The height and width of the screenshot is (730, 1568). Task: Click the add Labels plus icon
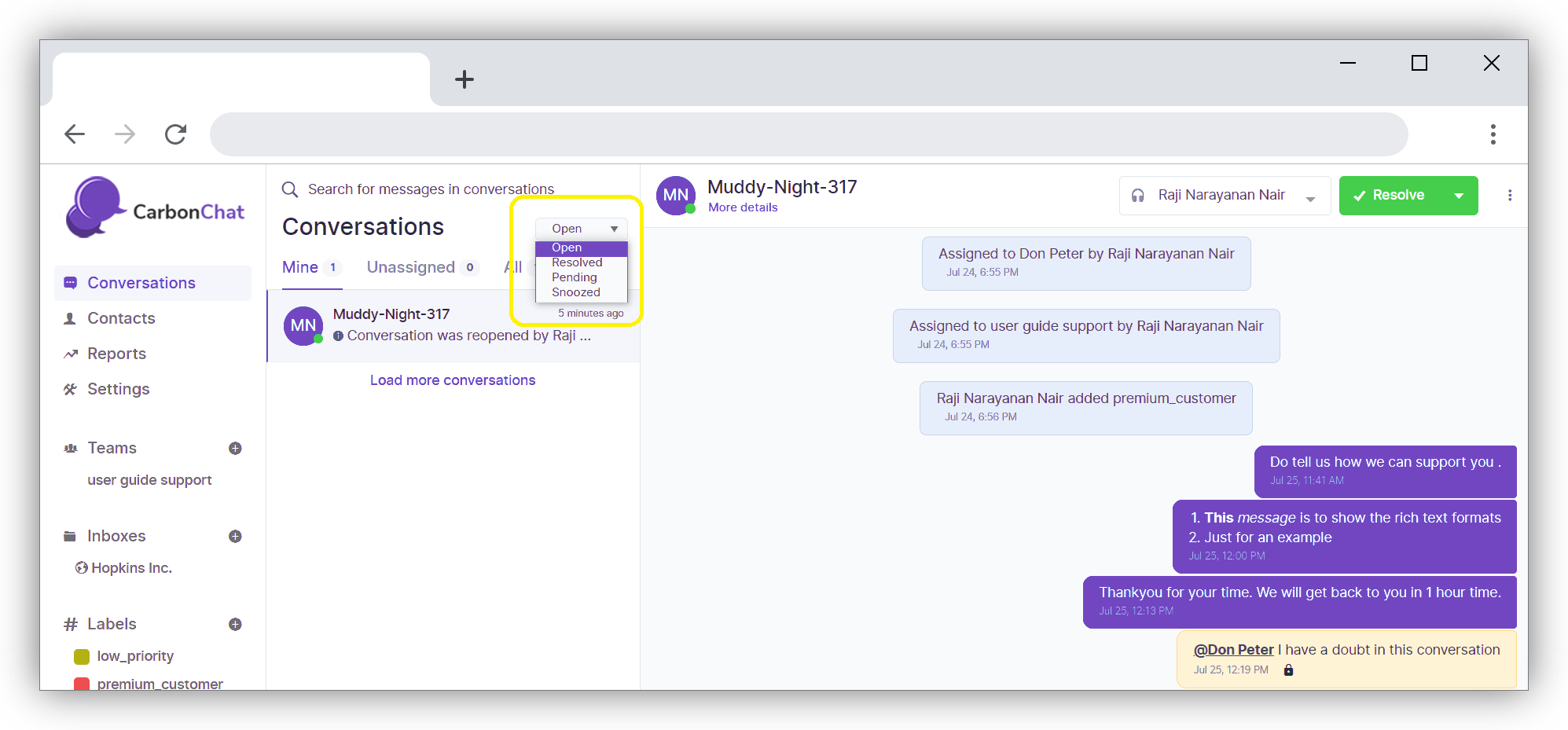234,625
